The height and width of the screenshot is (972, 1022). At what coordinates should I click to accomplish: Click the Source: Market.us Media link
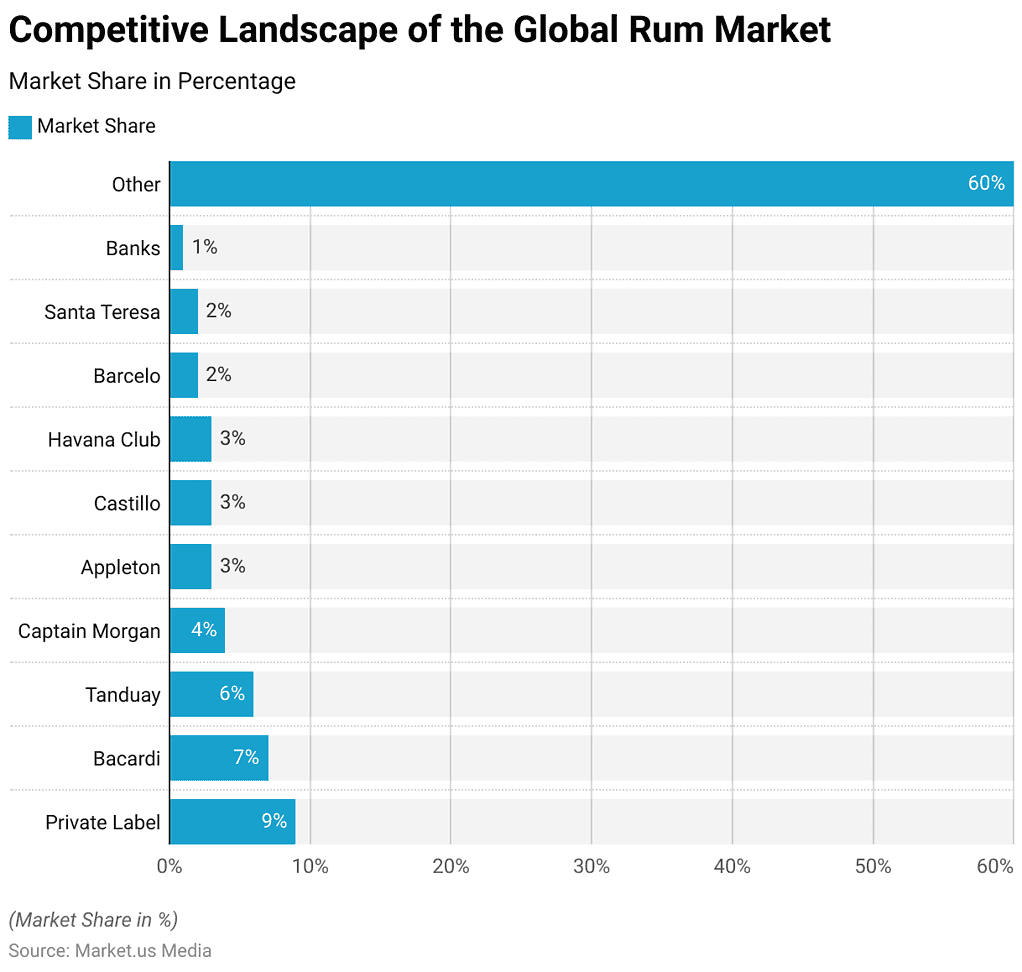pyautogui.click(x=110, y=951)
